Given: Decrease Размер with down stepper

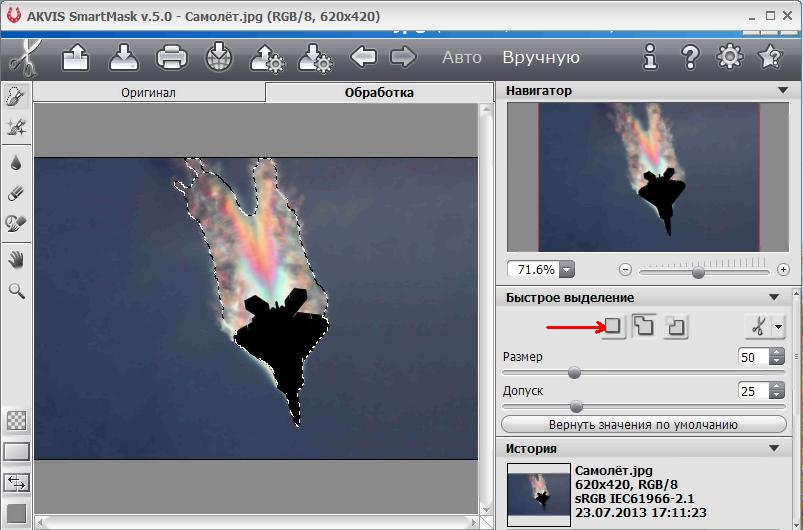Looking at the screenshot, I should (777, 361).
